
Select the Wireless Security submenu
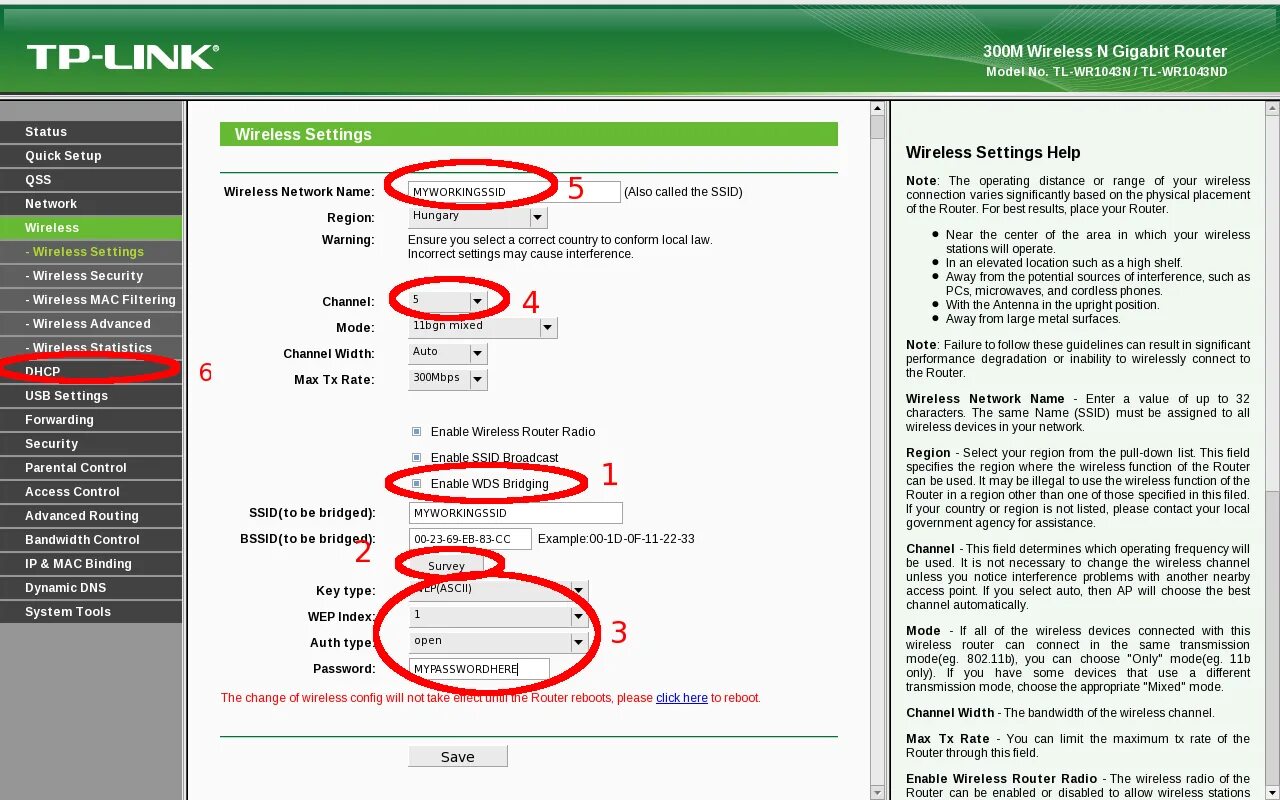(x=91, y=276)
